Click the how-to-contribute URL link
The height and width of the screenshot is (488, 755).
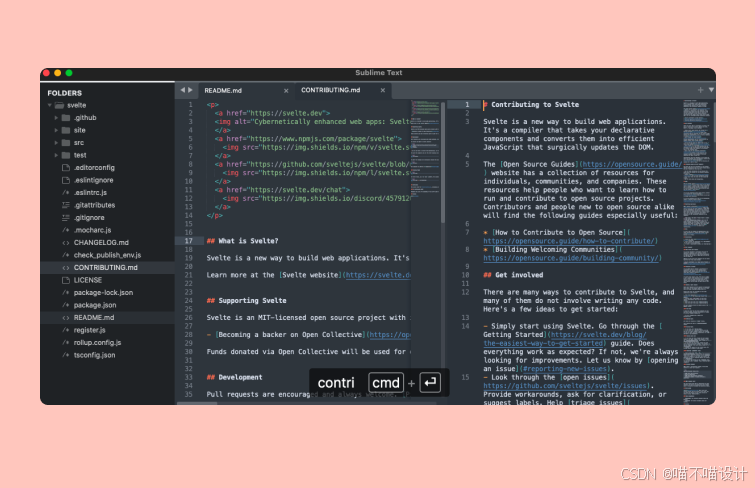tap(568, 241)
